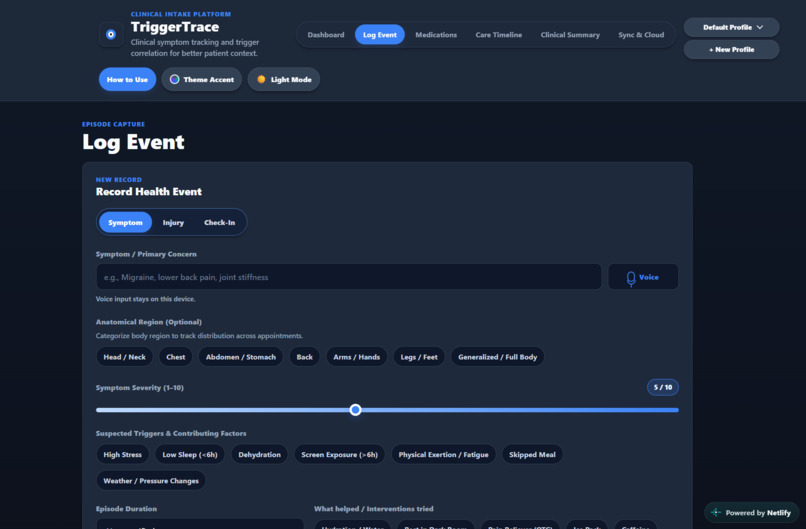This screenshot has height=529, width=806.
Task: Click the Record Health Event heading
Action: [x=149, y=192]
